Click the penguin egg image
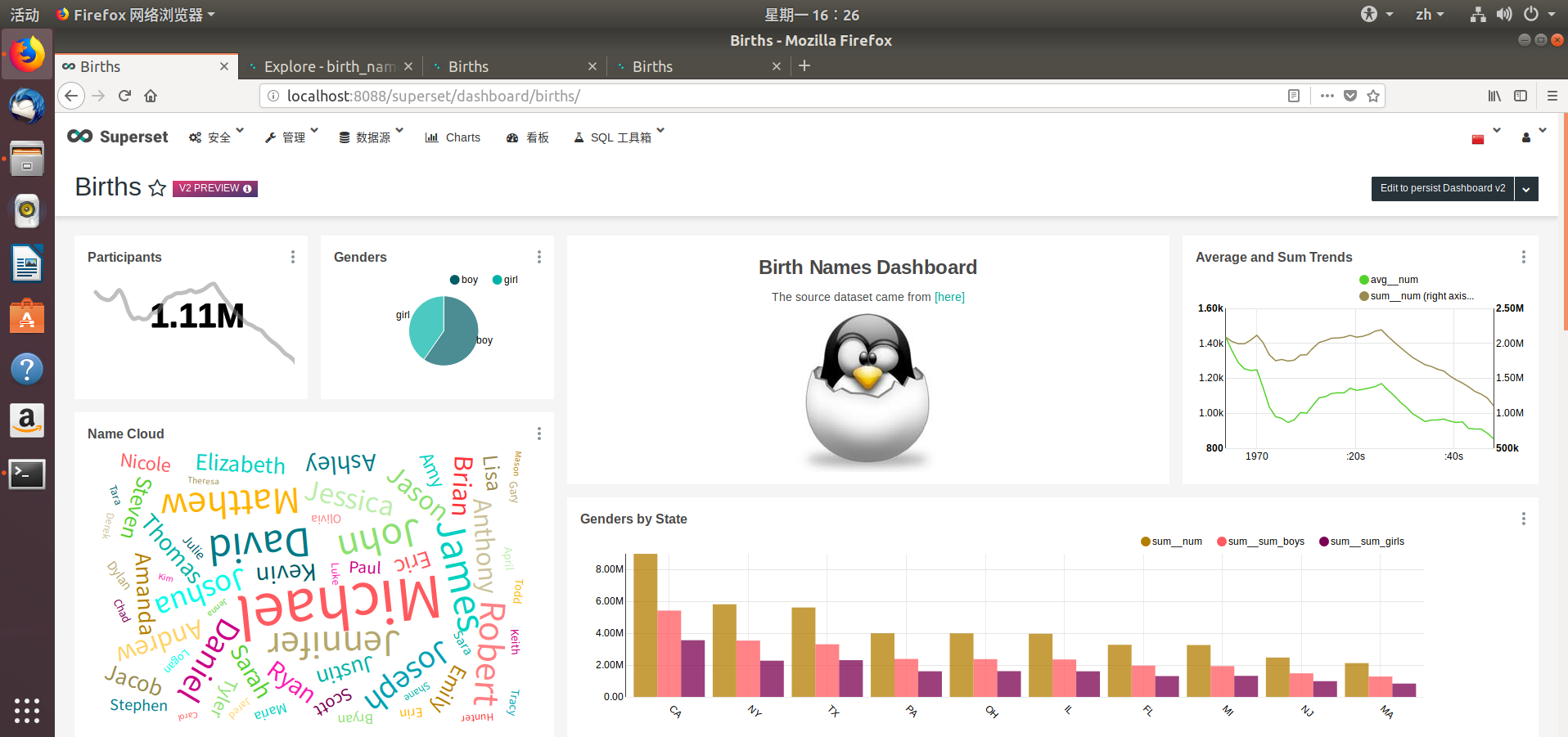 click(867, 391)
